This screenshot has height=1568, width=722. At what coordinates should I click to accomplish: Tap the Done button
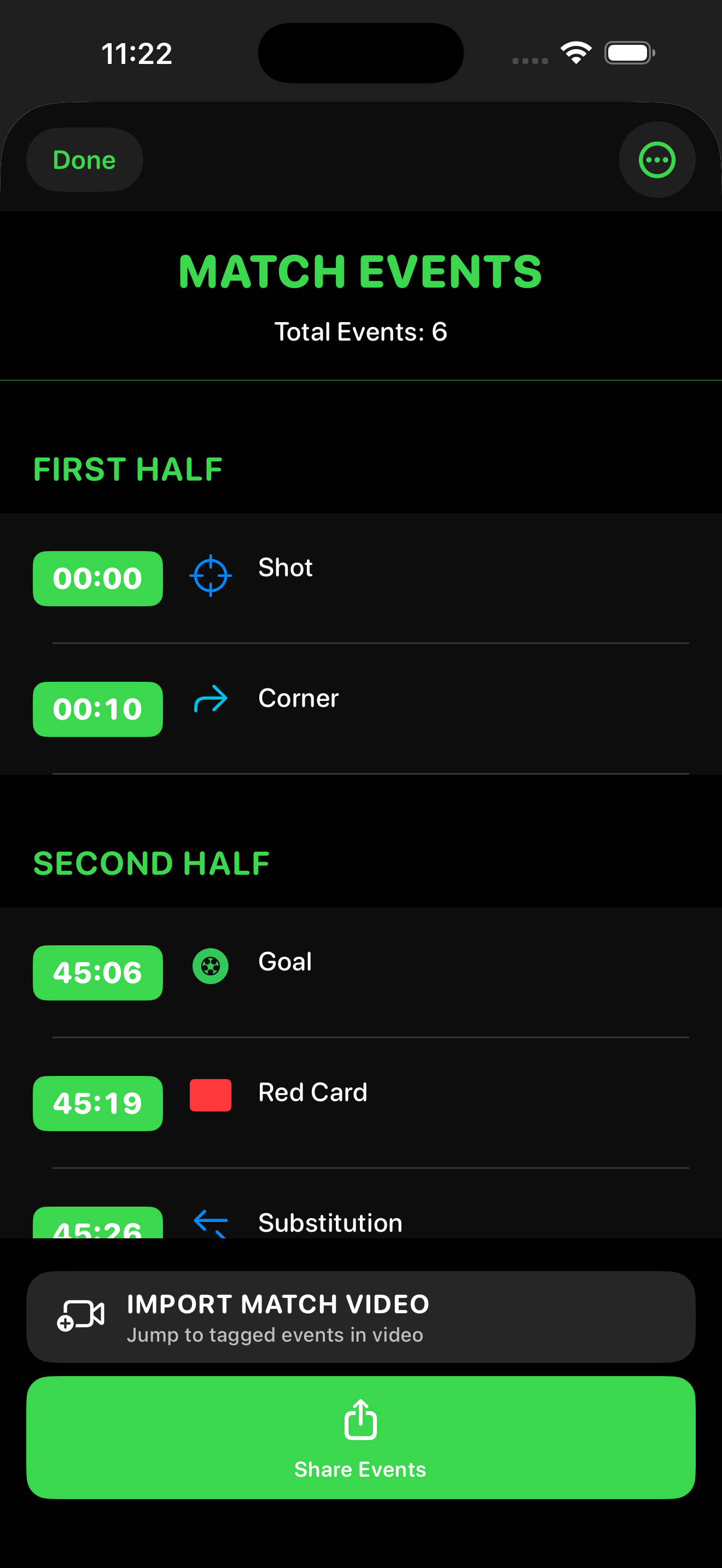pyautogui.click(x=84, y=160)
